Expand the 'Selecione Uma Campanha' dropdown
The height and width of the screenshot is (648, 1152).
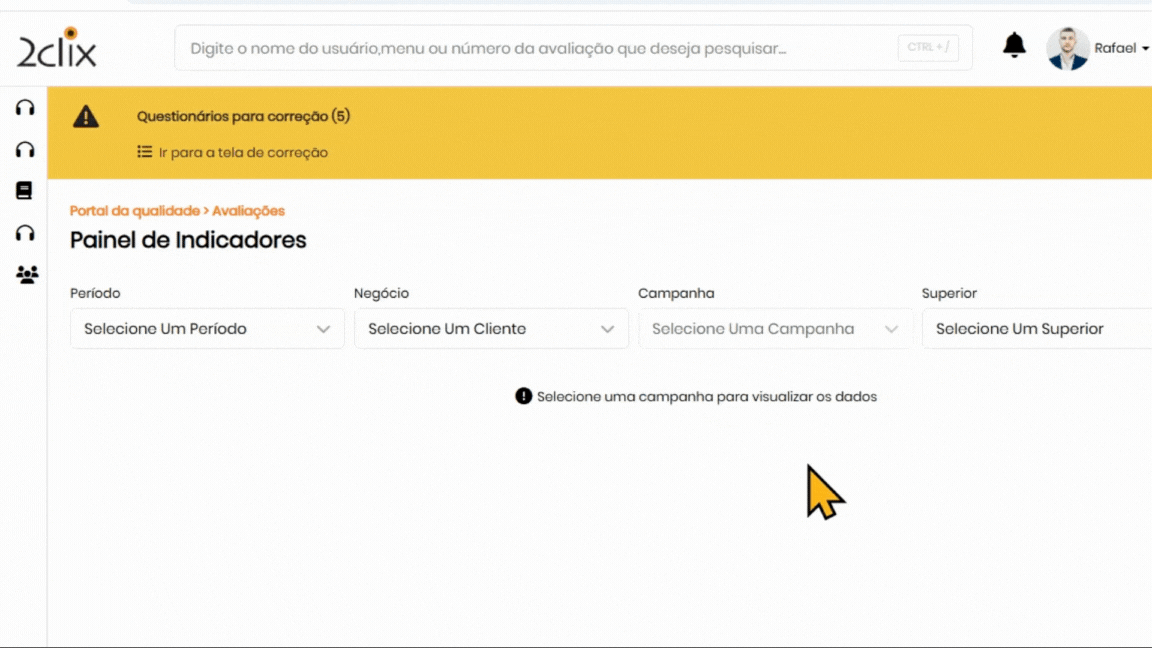(775, 329)
